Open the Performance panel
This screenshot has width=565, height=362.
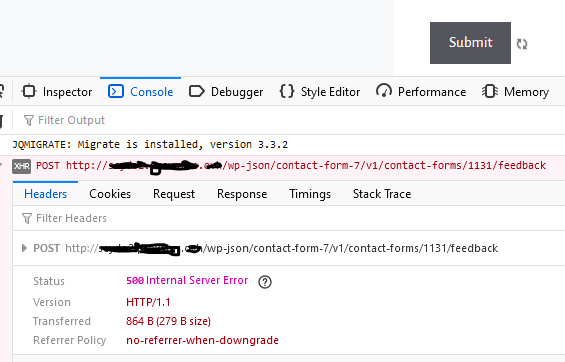421,92
